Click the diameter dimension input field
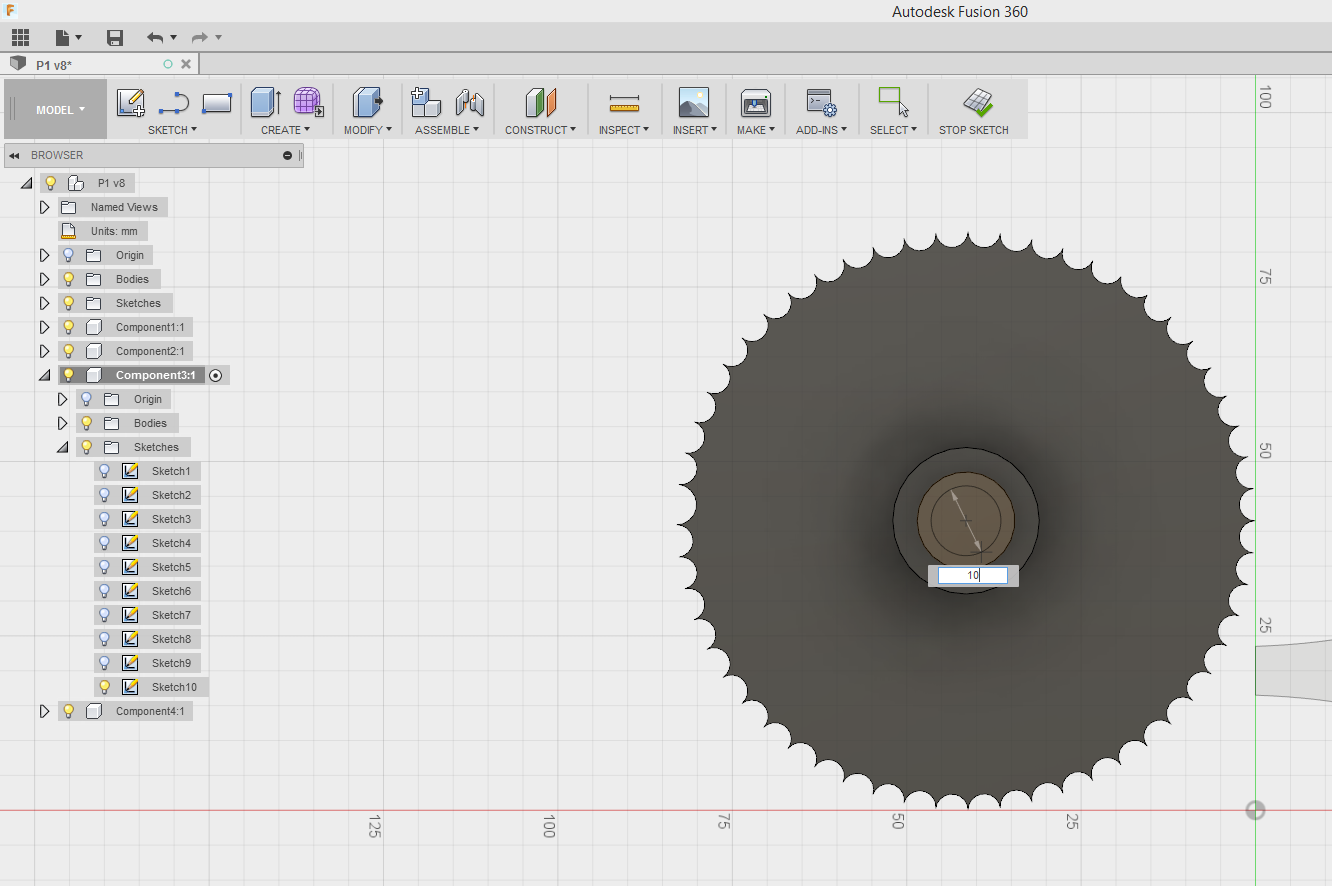 pyautogui.click(x=972, y=575)
